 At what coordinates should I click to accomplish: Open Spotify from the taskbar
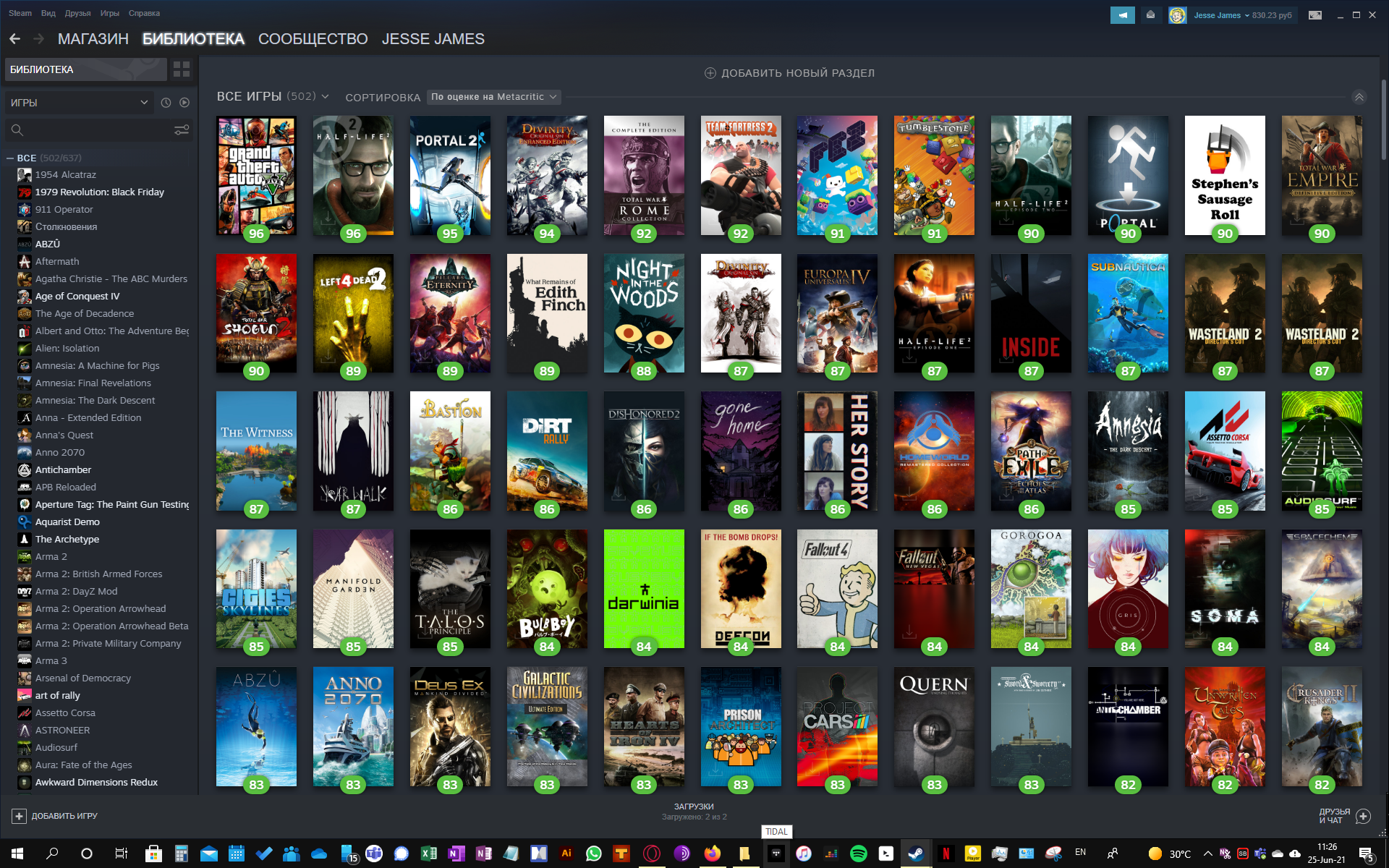(859, 854)
